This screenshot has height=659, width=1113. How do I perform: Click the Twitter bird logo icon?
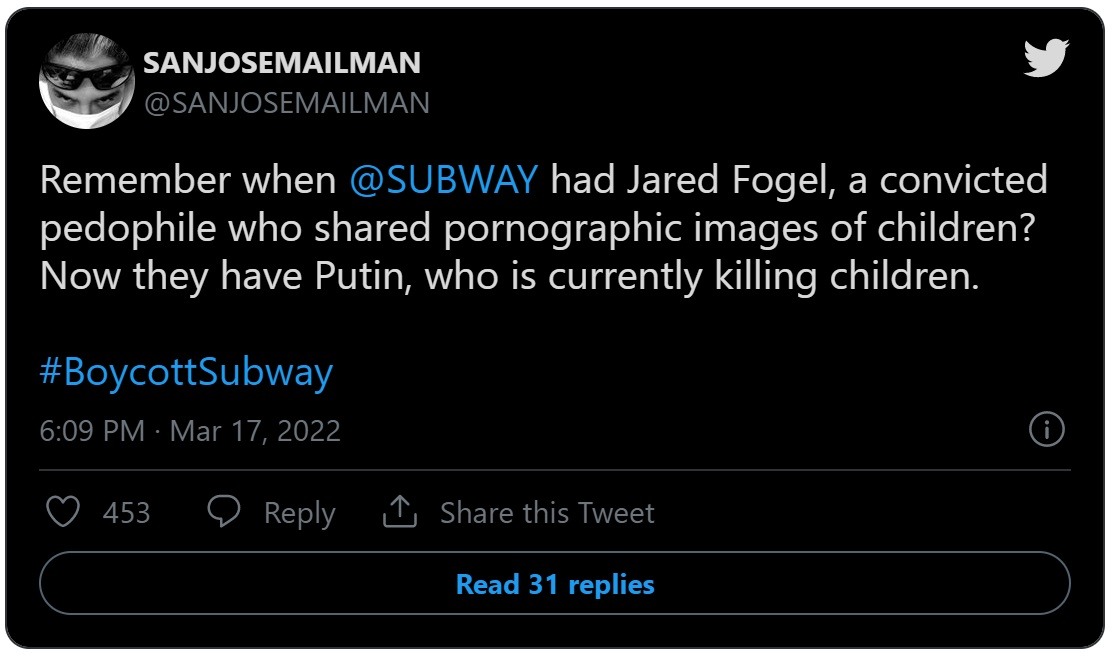coord(1045,60)
